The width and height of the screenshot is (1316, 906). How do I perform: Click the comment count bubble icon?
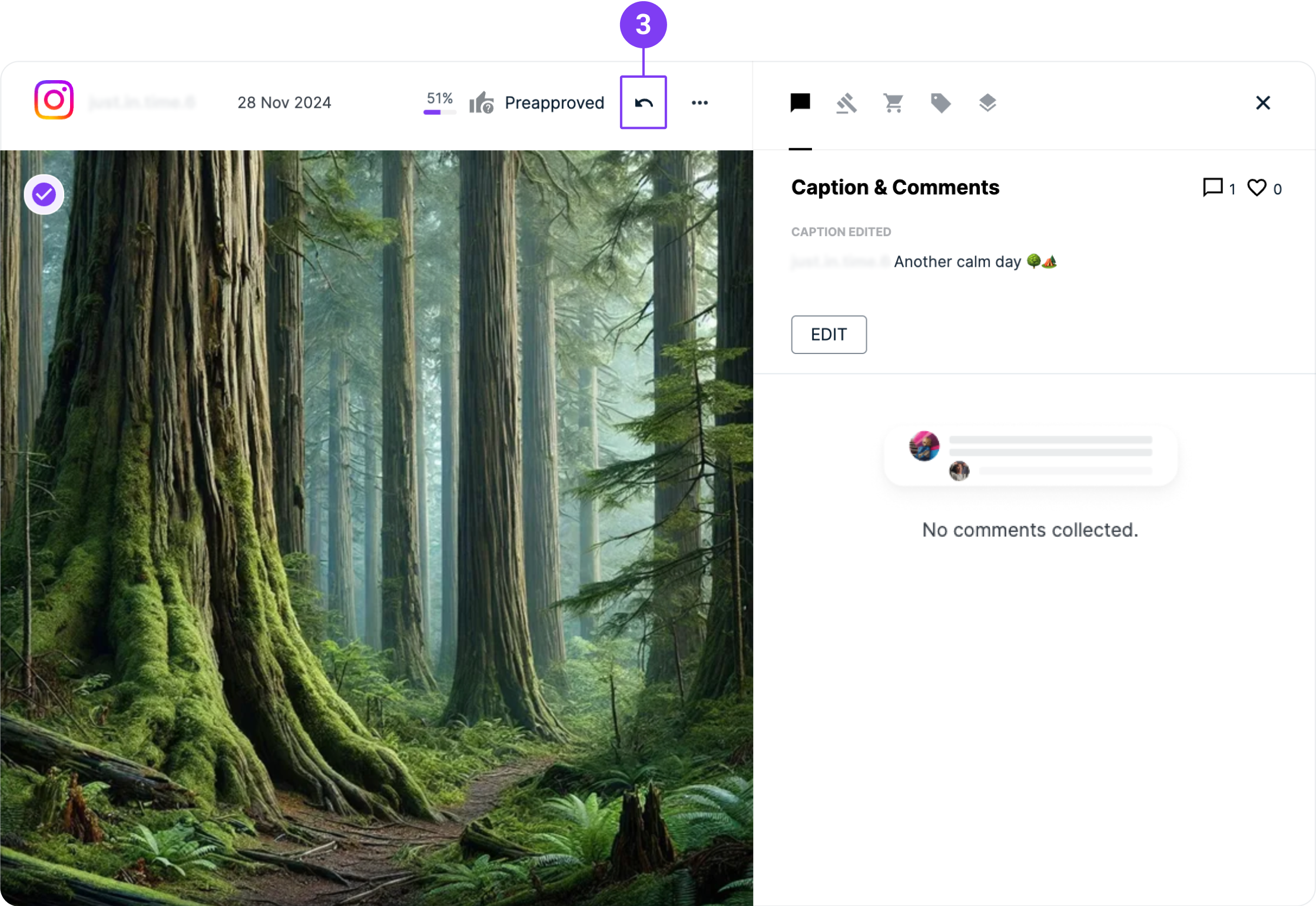(x=1212, y=188)
